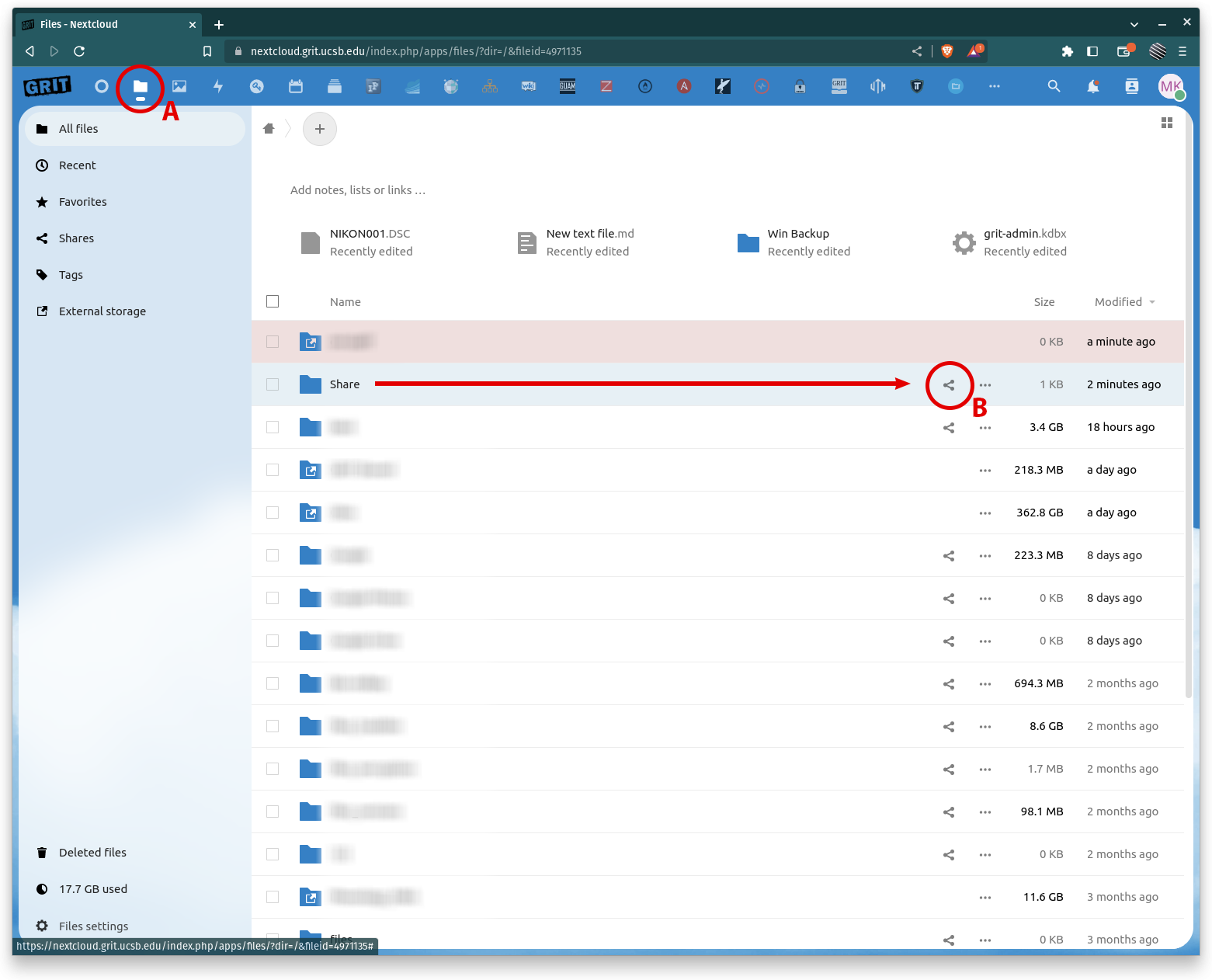
Task: Open the Activity lightning bolt icon
Action: (x=218, y=86)
